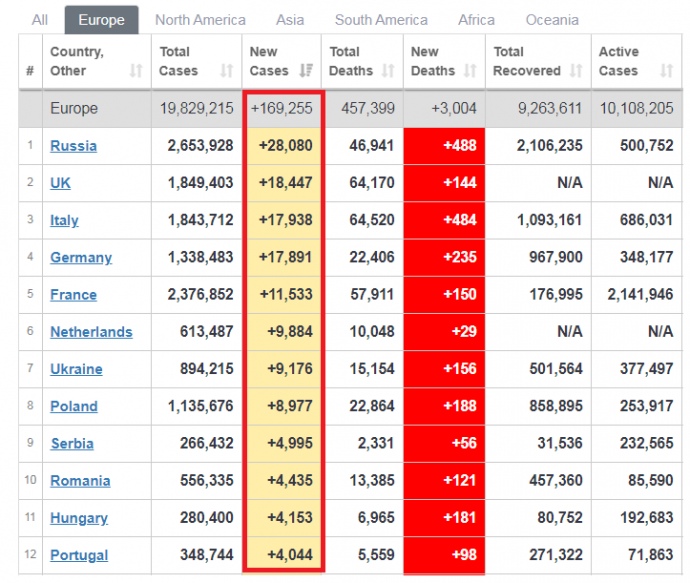Follow the Netherlands link
The width and height of the screenshot is (690, 583).
tap(91, 332)
